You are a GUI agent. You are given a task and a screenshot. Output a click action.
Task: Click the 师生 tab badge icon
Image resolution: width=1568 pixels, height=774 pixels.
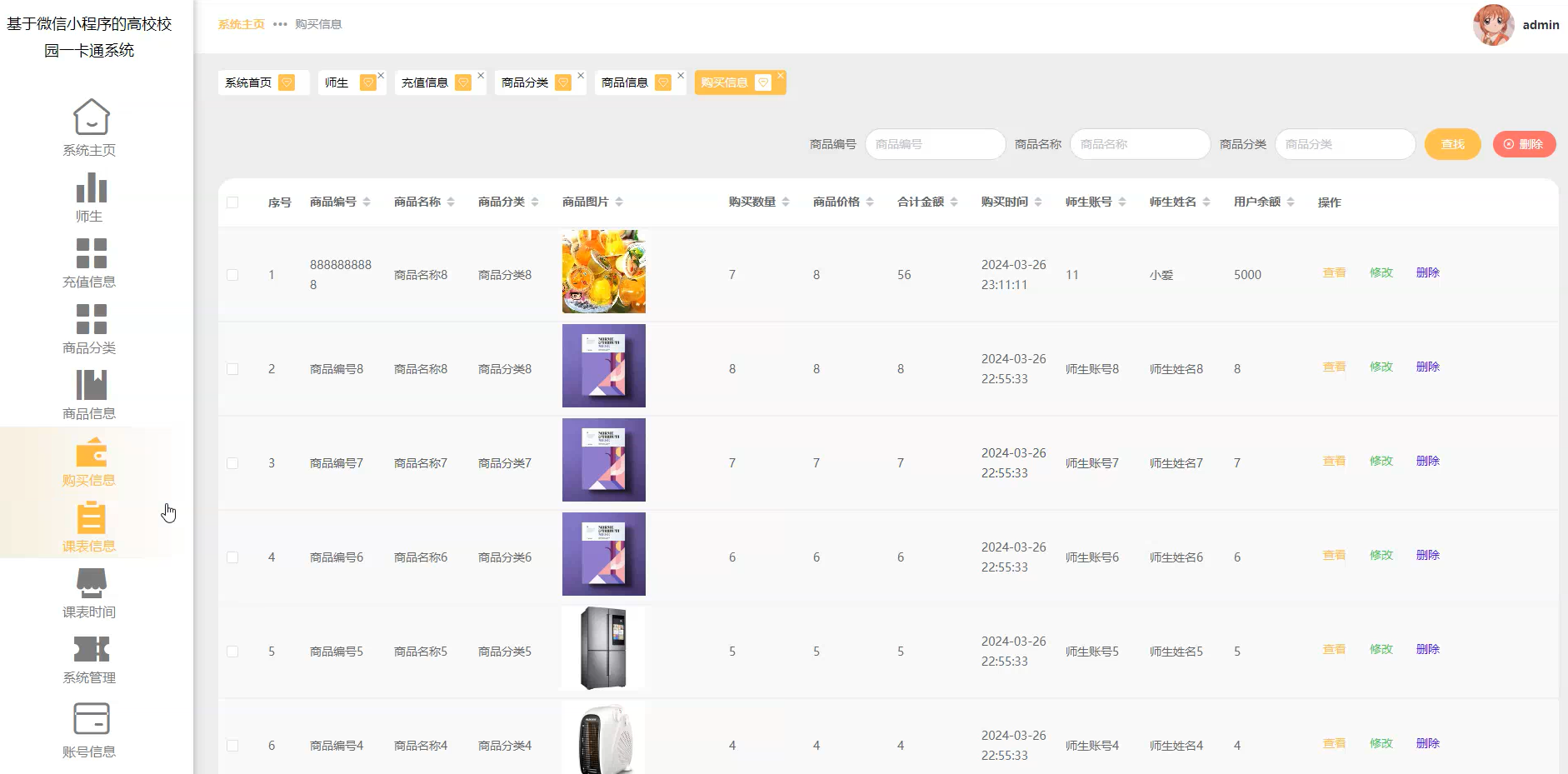(367, 82)
